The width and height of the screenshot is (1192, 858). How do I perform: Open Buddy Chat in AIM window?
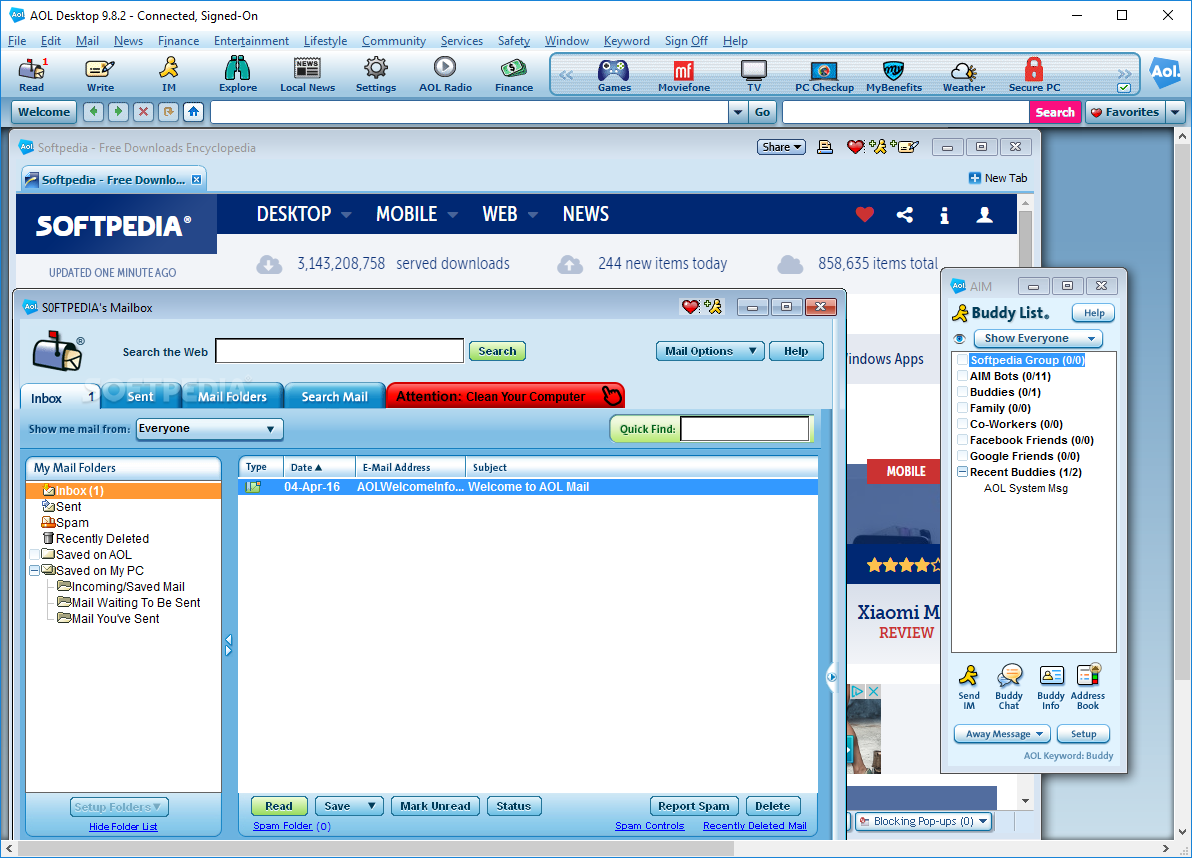point(1010,687)
